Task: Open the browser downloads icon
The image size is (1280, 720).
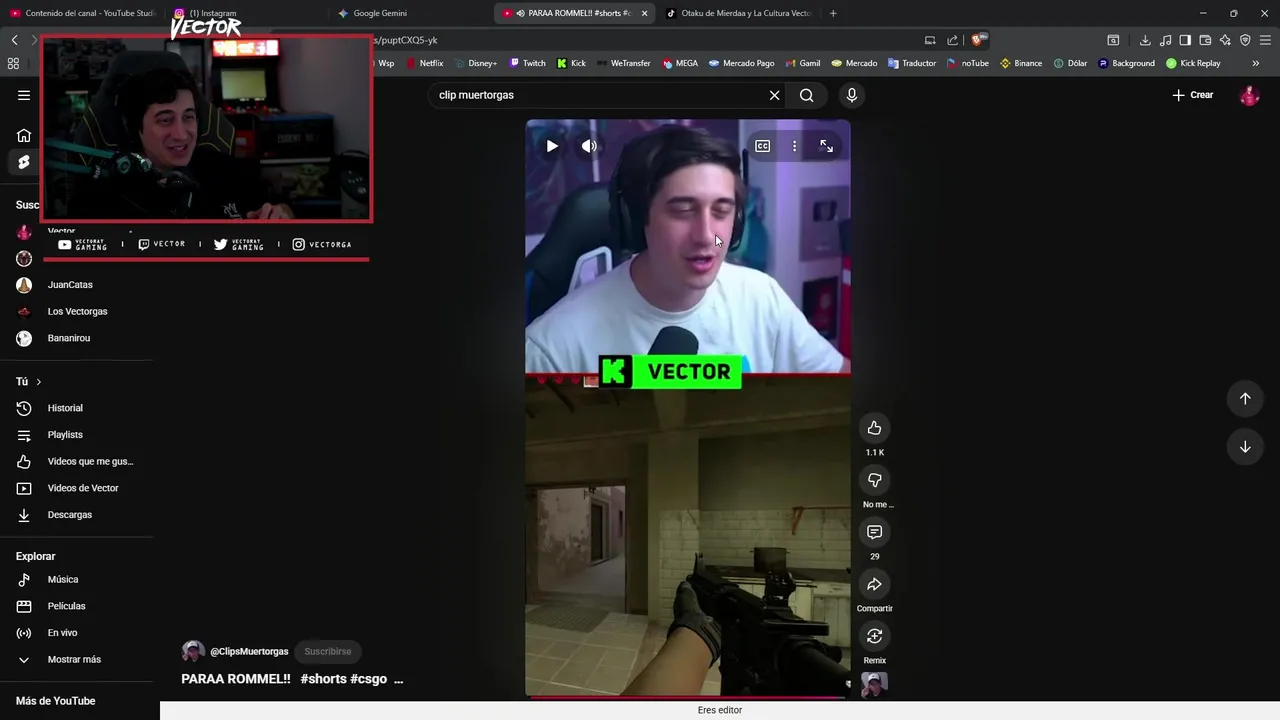Action: click(x=1145, y=40)
